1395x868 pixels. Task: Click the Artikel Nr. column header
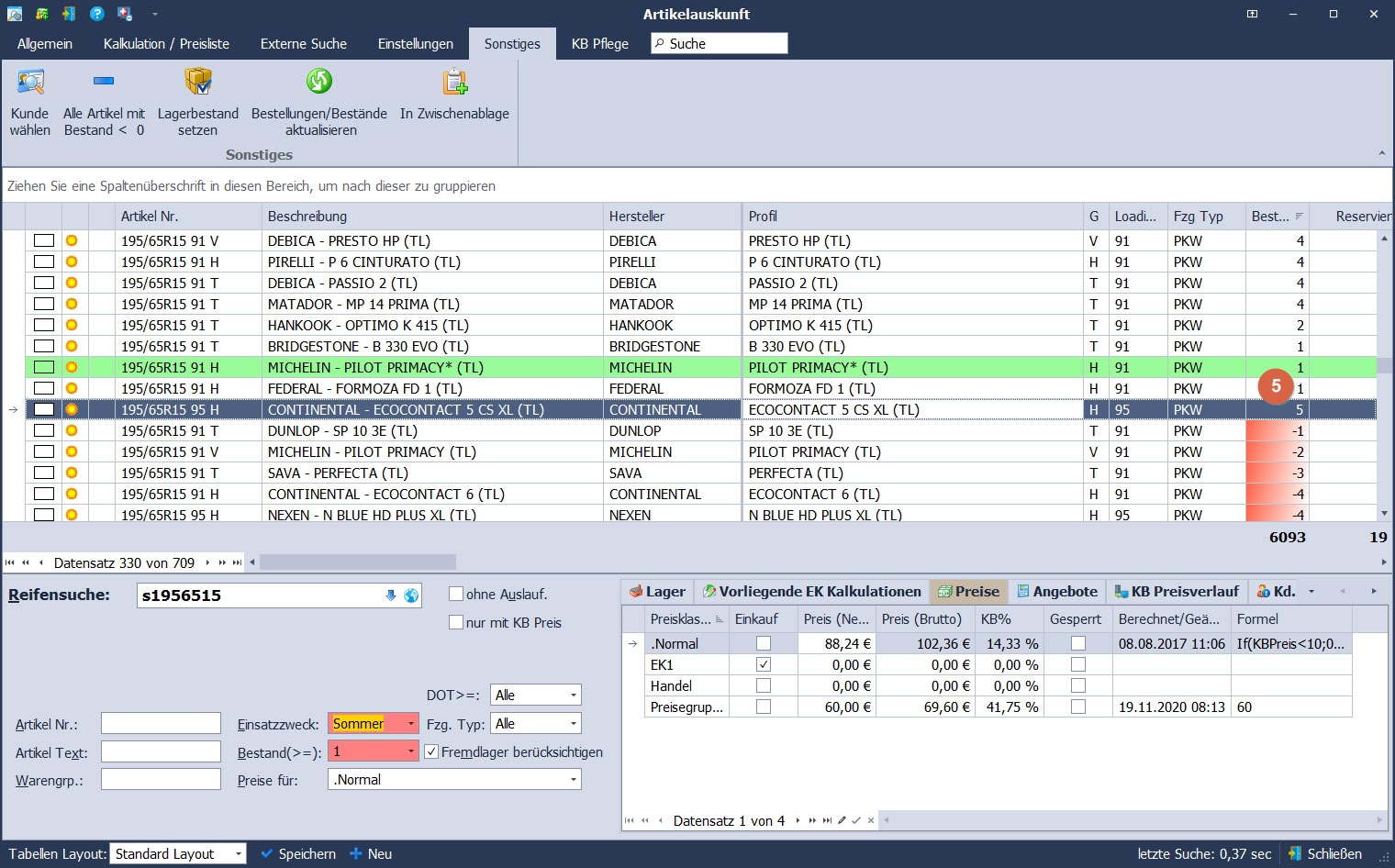188,217
